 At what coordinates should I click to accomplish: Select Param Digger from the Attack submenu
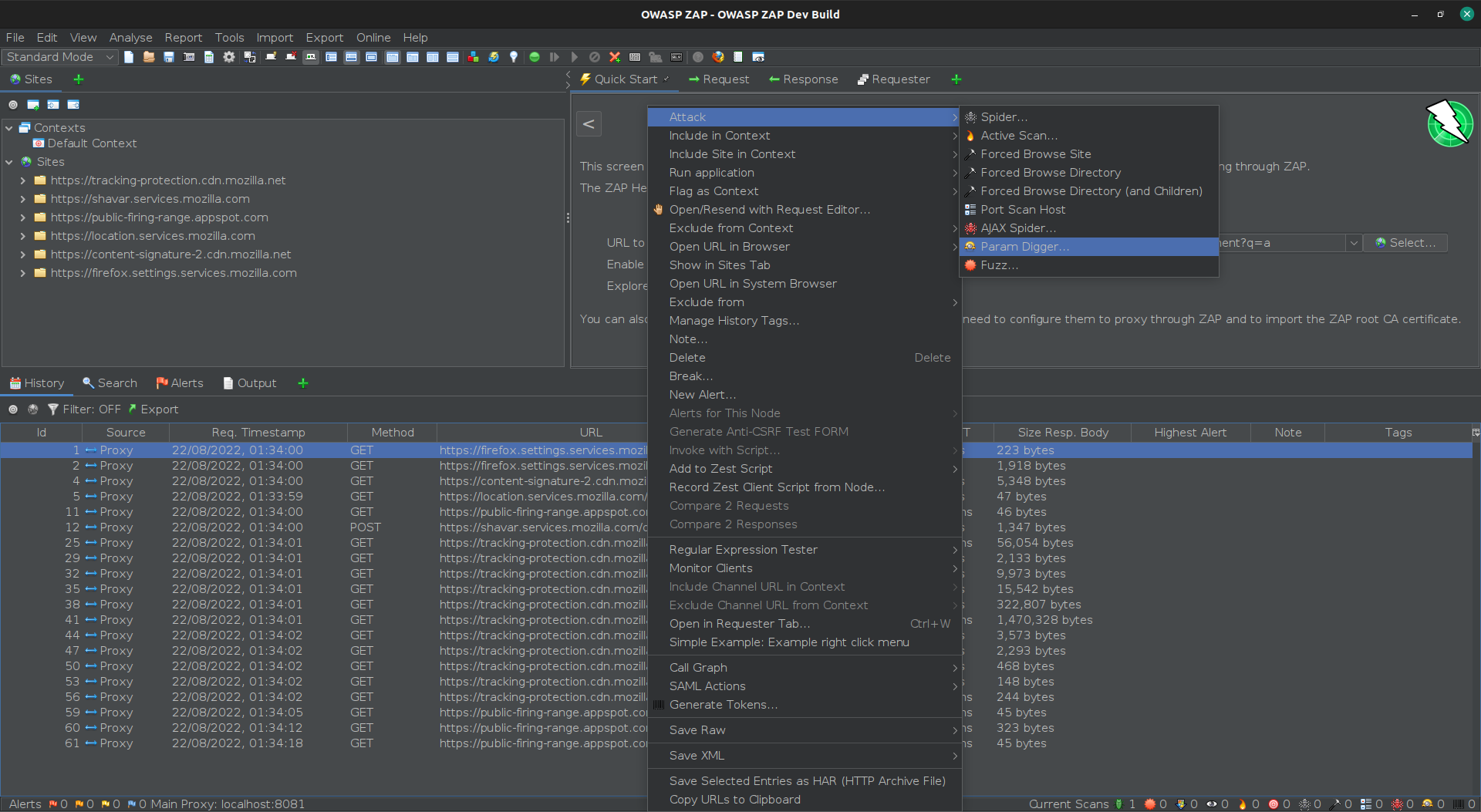[x=1024, y=247]
